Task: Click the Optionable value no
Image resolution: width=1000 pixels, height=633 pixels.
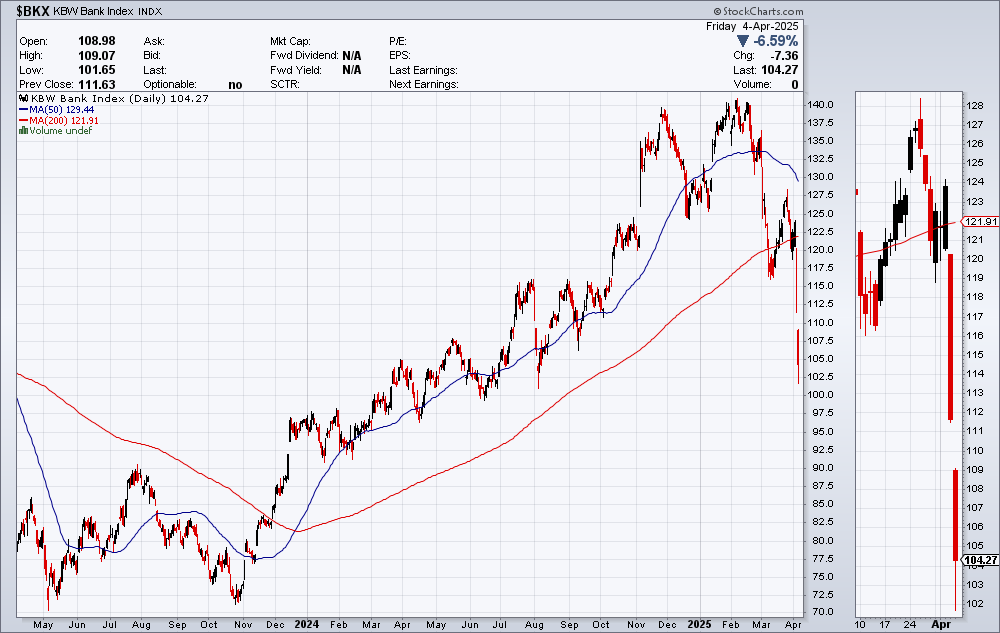Action: [235, 85]
